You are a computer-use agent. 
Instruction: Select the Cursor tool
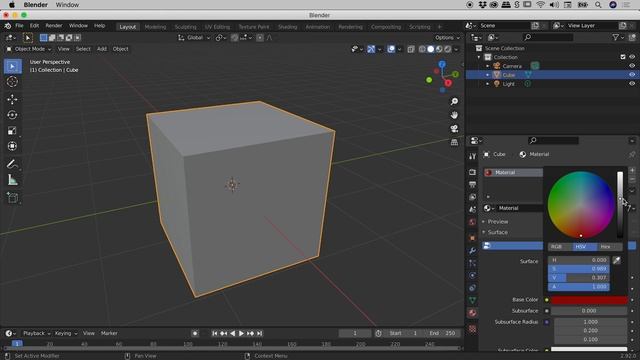[x=12, y=82]
